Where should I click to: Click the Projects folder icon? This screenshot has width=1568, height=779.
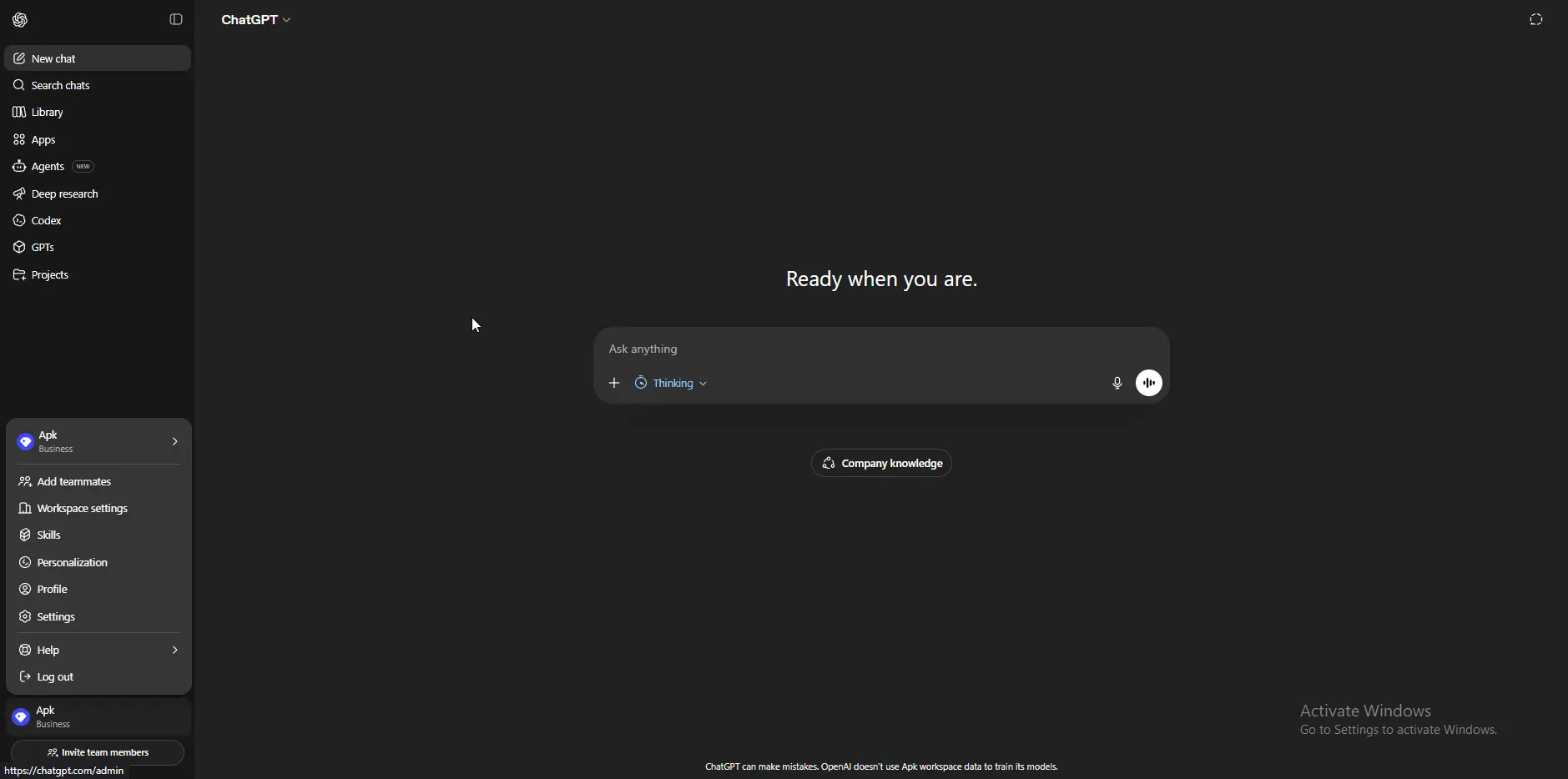(x=19, y=274)
